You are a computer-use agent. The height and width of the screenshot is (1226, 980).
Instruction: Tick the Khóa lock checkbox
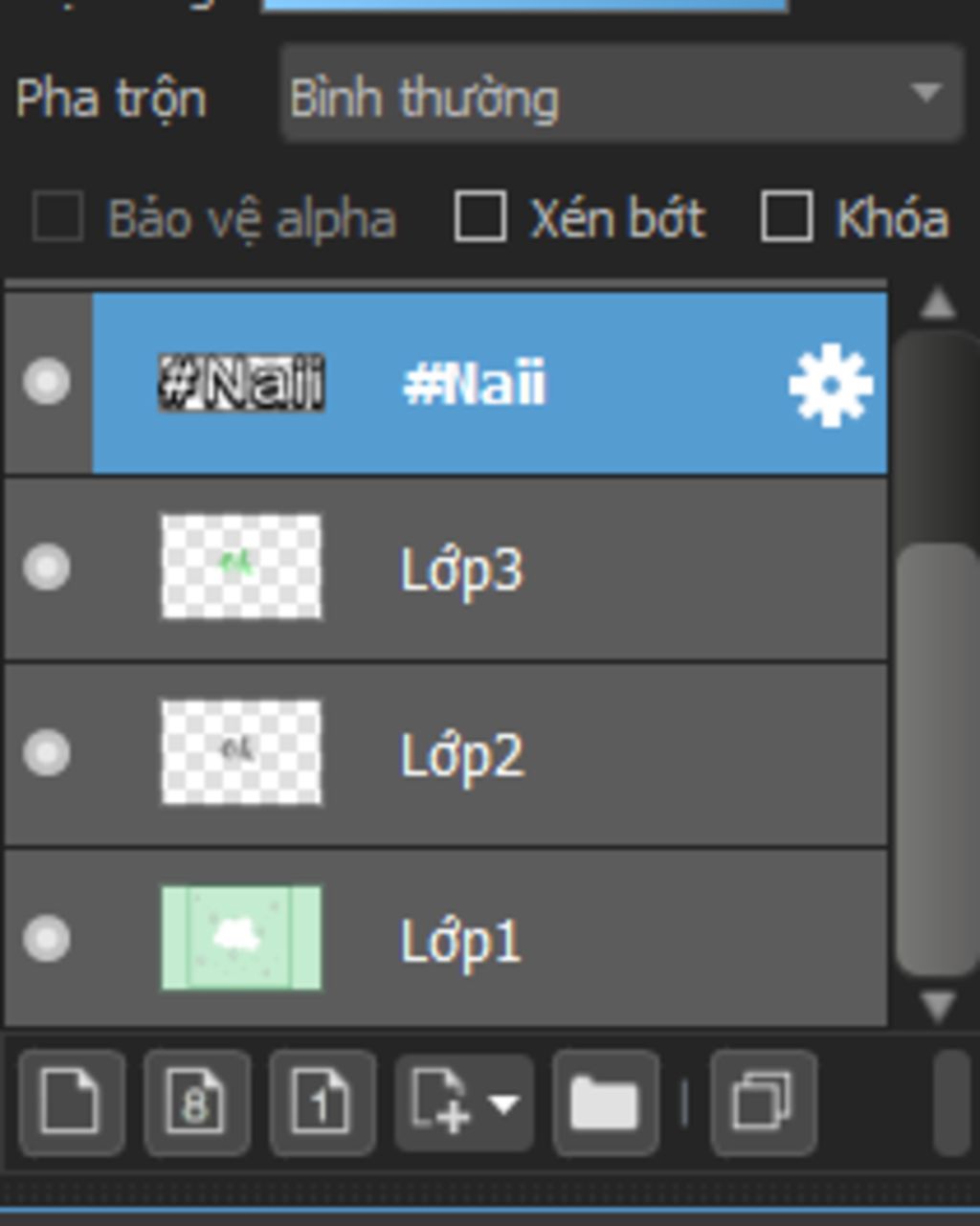(x=787, y=216)
